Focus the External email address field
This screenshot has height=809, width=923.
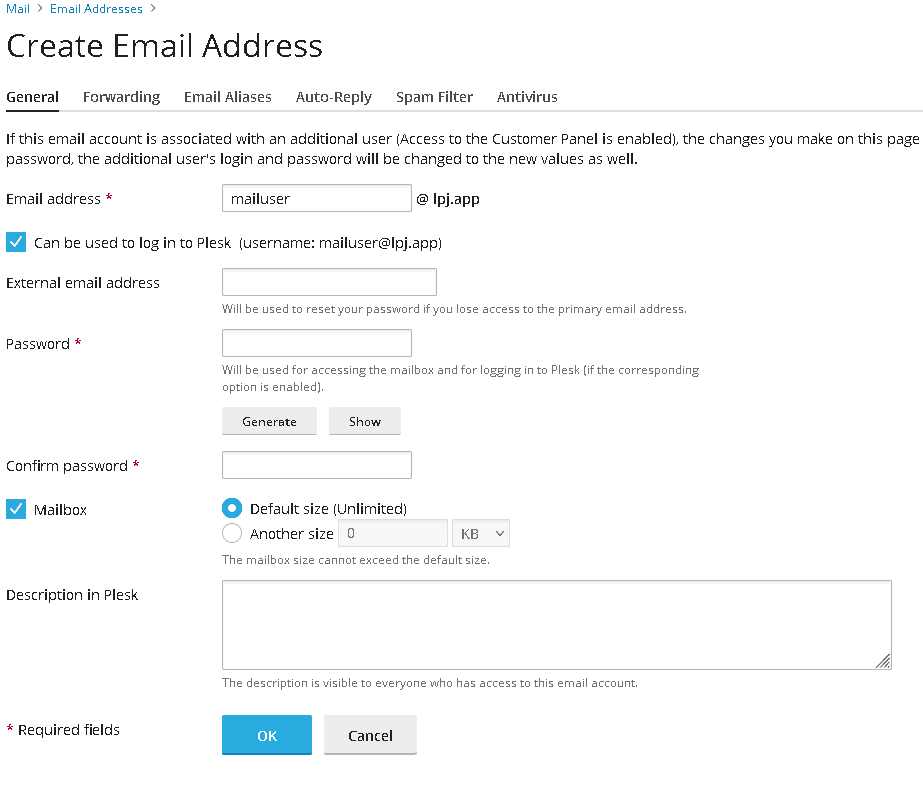(329, 282)
